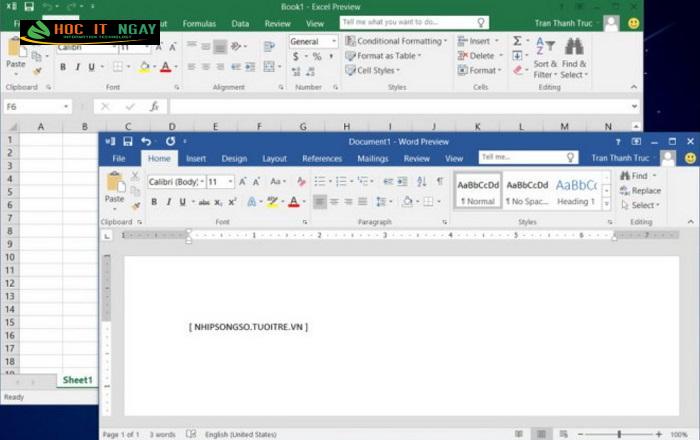The width and height of the screenshot is (700, 440).
Task: Open Word font name dropdown Calibri (Body)
Action: pos(202,182)
